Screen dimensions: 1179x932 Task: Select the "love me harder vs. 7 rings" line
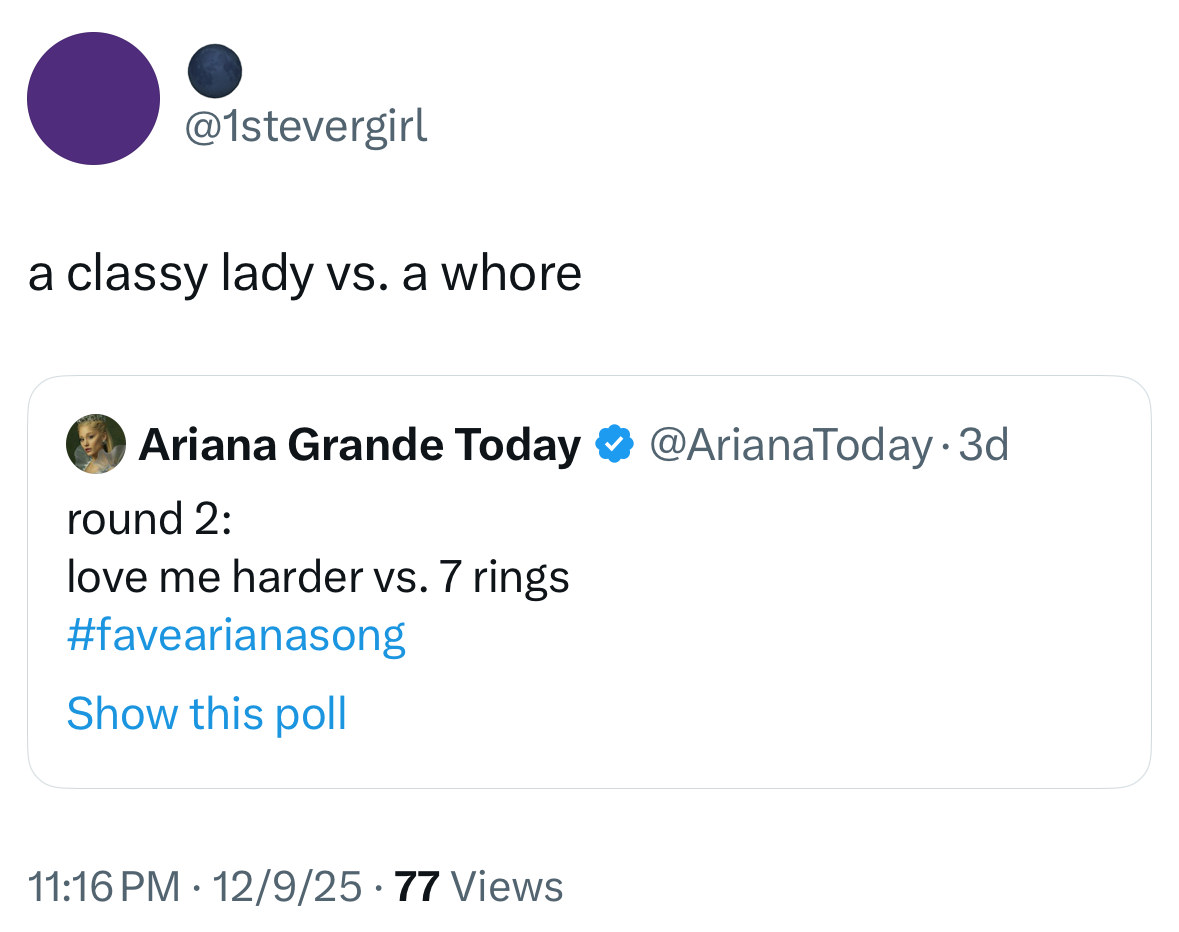(318, 576)
